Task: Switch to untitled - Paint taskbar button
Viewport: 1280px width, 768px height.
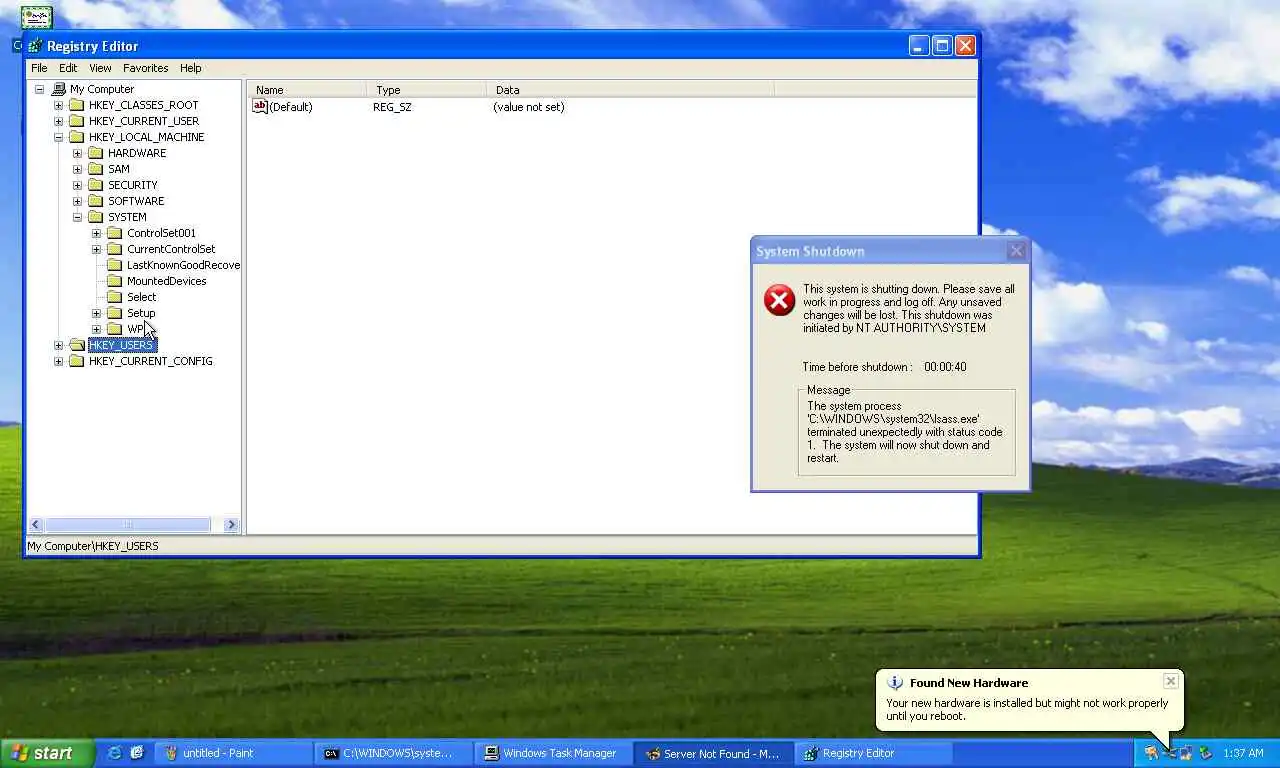Action: 233,753
